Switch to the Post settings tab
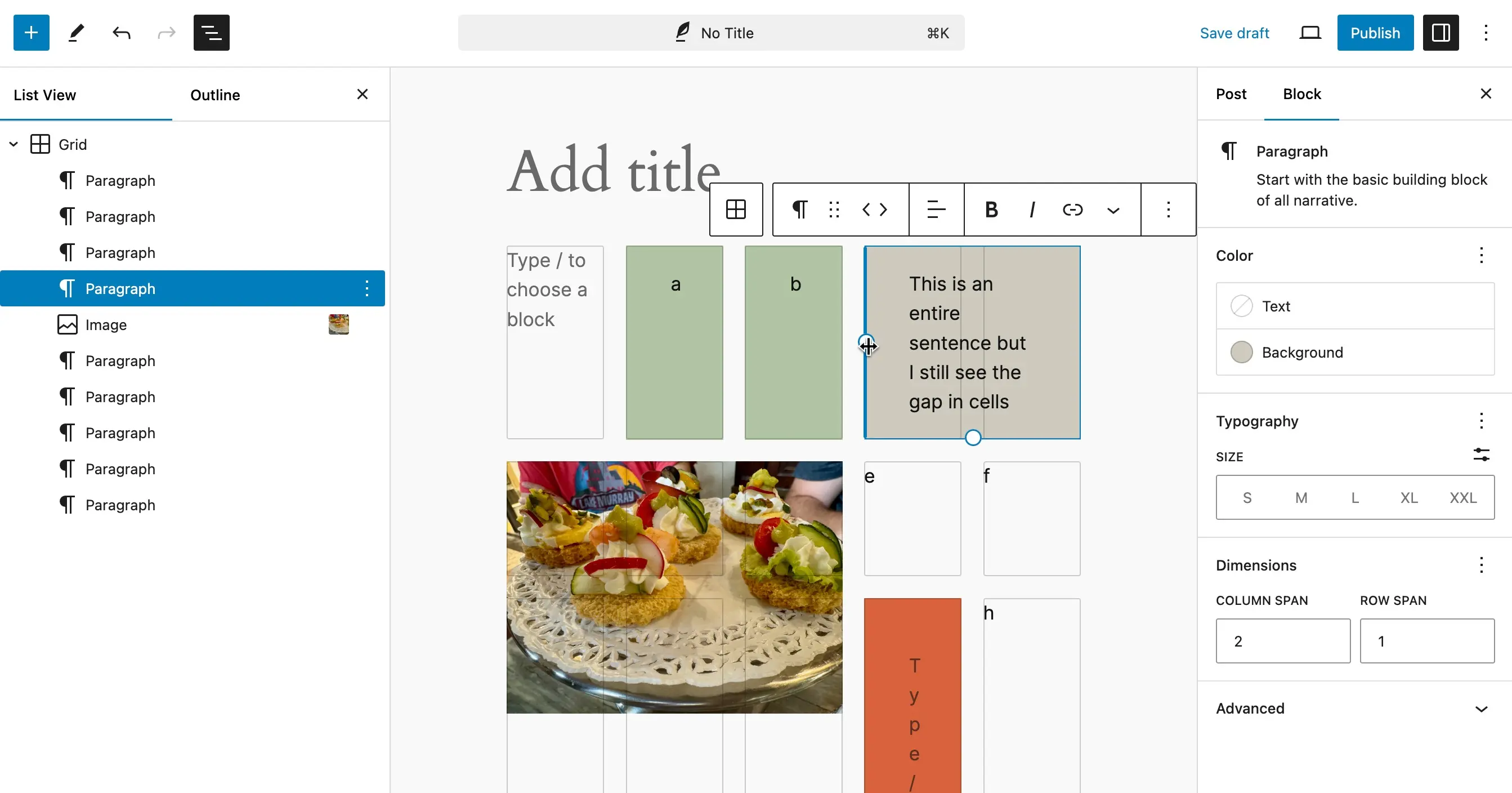Viewport: 1512px width, 793px height. [x=1231, y=93]
